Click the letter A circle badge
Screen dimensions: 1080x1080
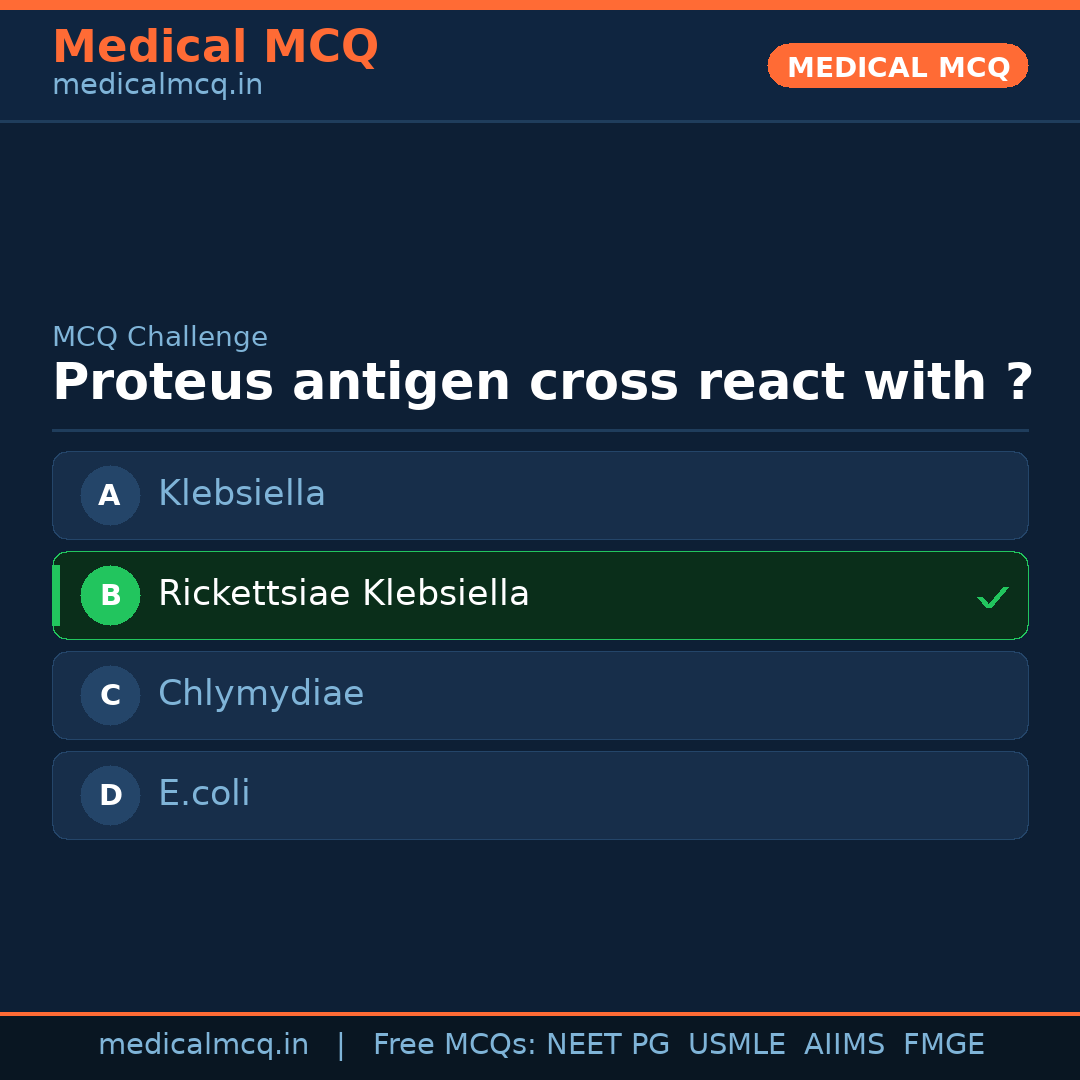point(110,495)
